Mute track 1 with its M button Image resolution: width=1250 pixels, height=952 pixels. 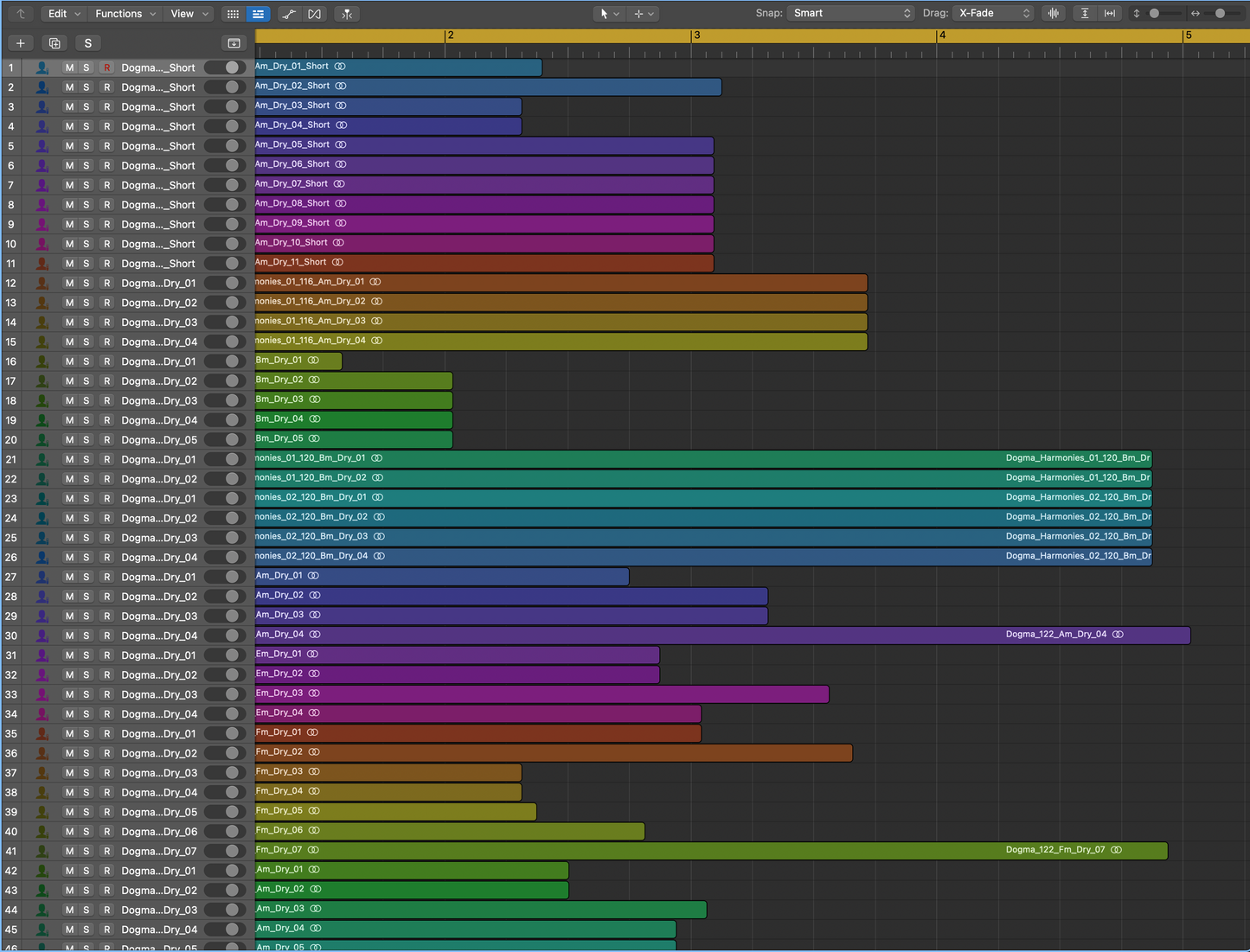pyautogui.click(x=68, y=67)
